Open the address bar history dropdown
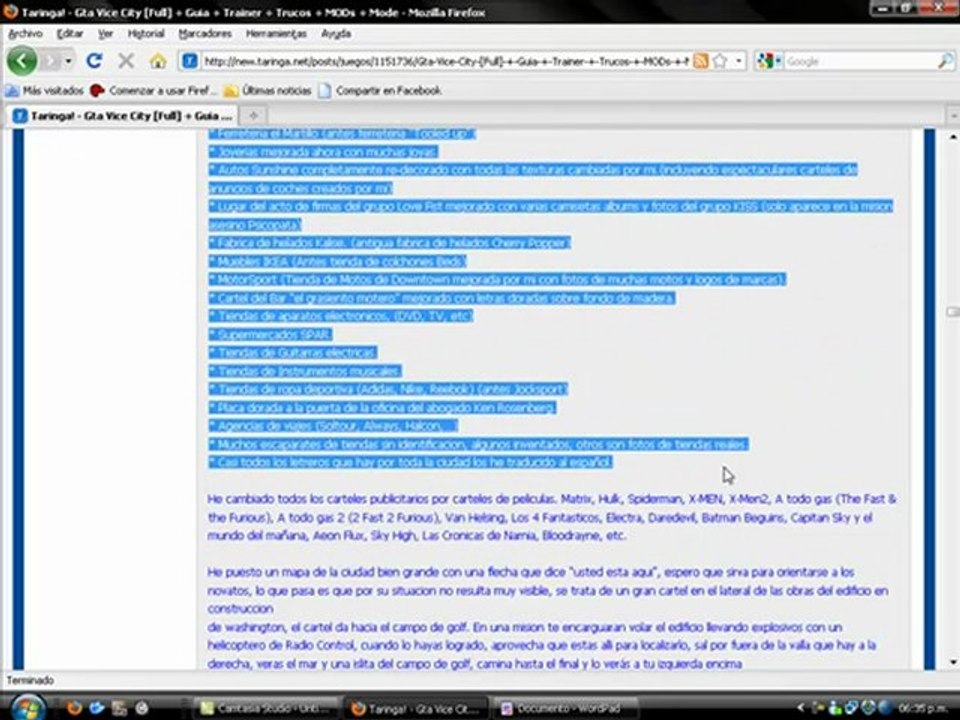Screen dimensions: 960x720 [738, 61]
